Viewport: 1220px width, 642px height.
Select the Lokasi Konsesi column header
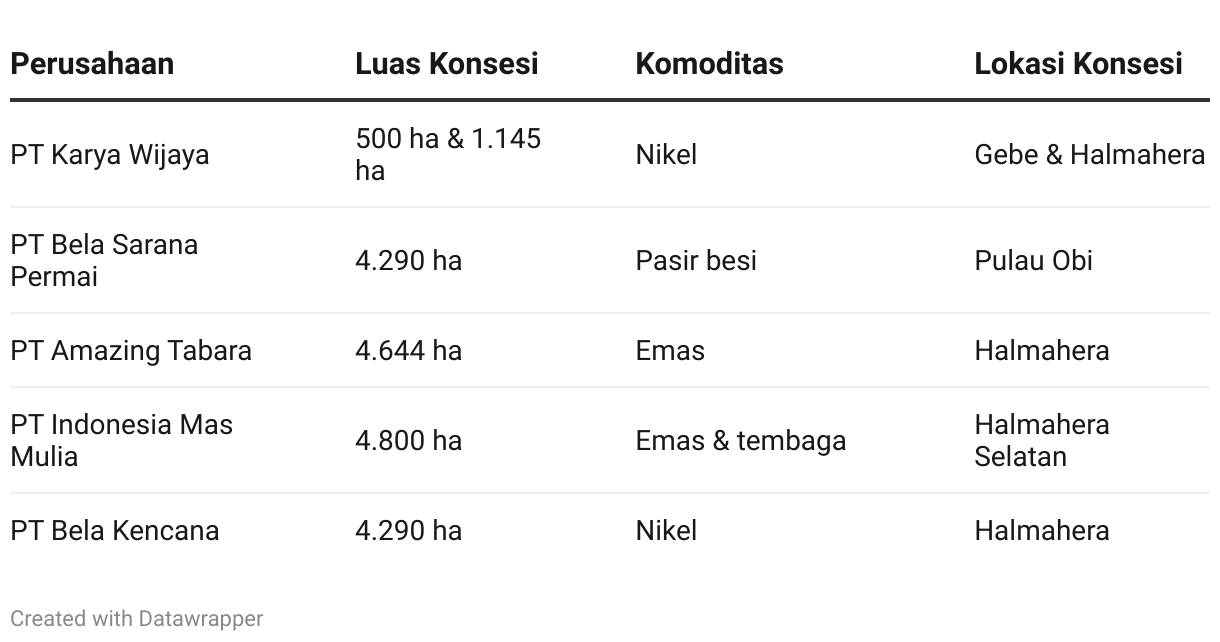(x=1078, y=63)
